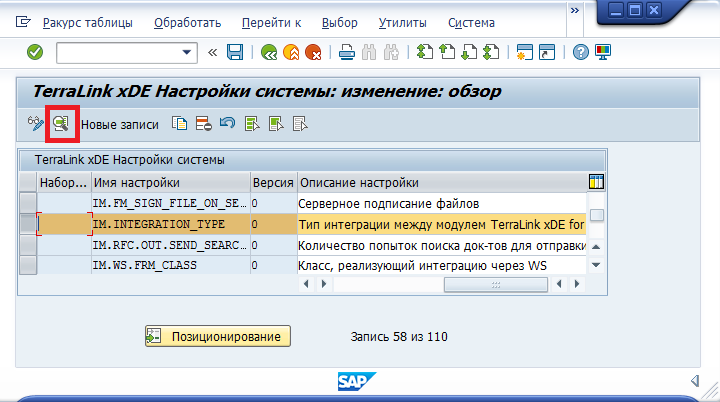Click the Undo change icon

(227, 124)
